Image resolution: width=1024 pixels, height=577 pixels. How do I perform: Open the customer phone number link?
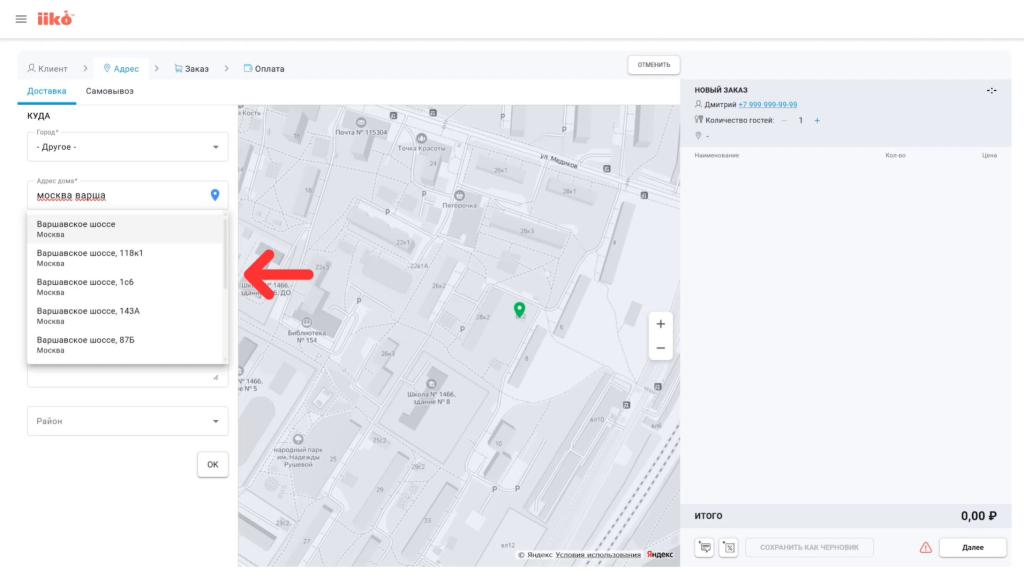tap(767, 104)
